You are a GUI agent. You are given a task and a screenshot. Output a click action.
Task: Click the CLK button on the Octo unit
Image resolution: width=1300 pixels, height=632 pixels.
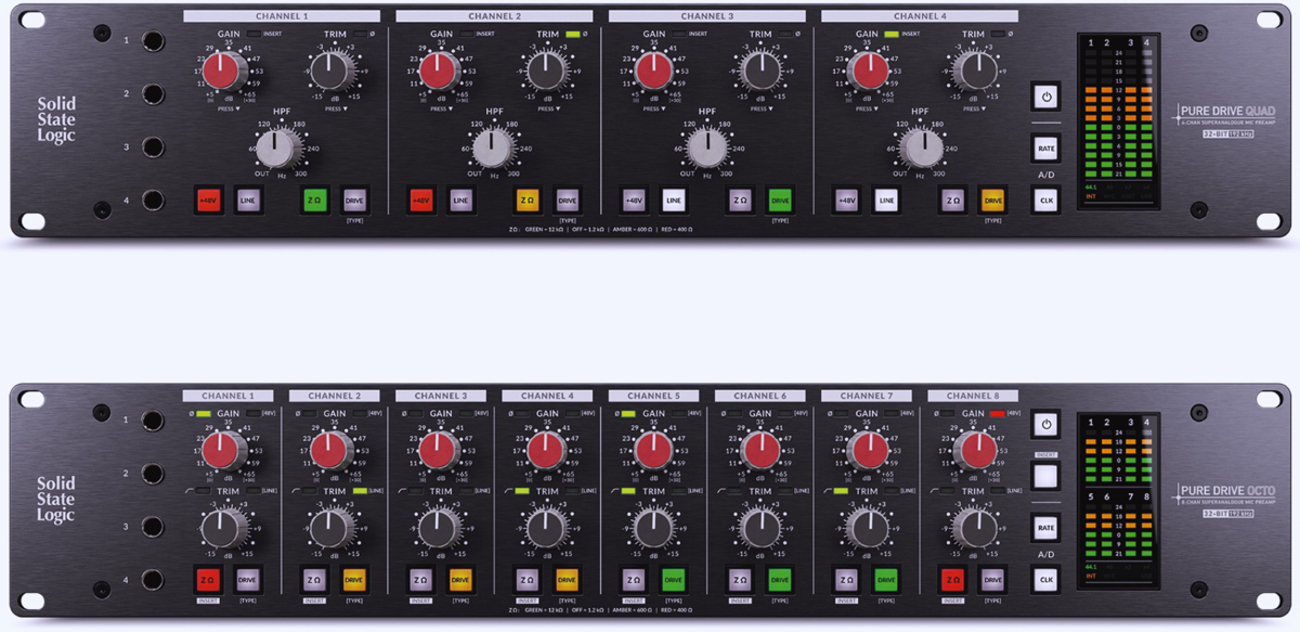(1045, 579)
